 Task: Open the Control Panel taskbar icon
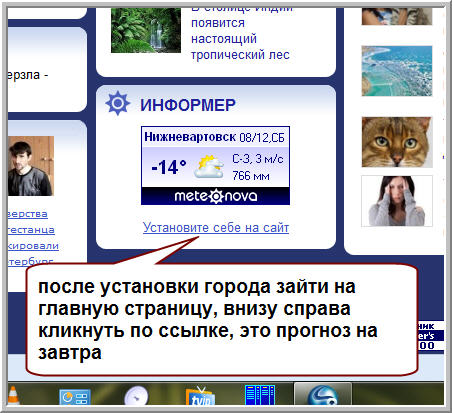pos(75,397)
